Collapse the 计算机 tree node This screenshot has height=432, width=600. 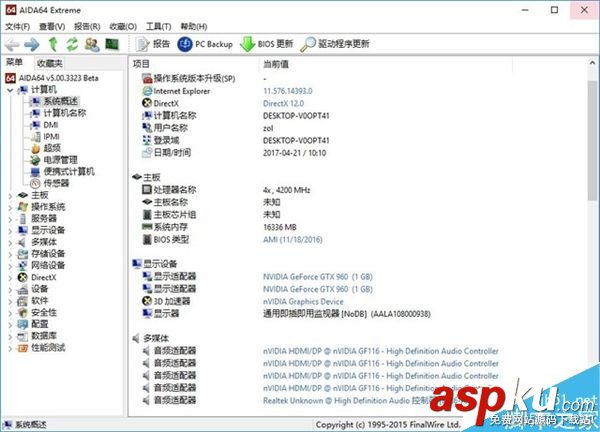[10, 90]
